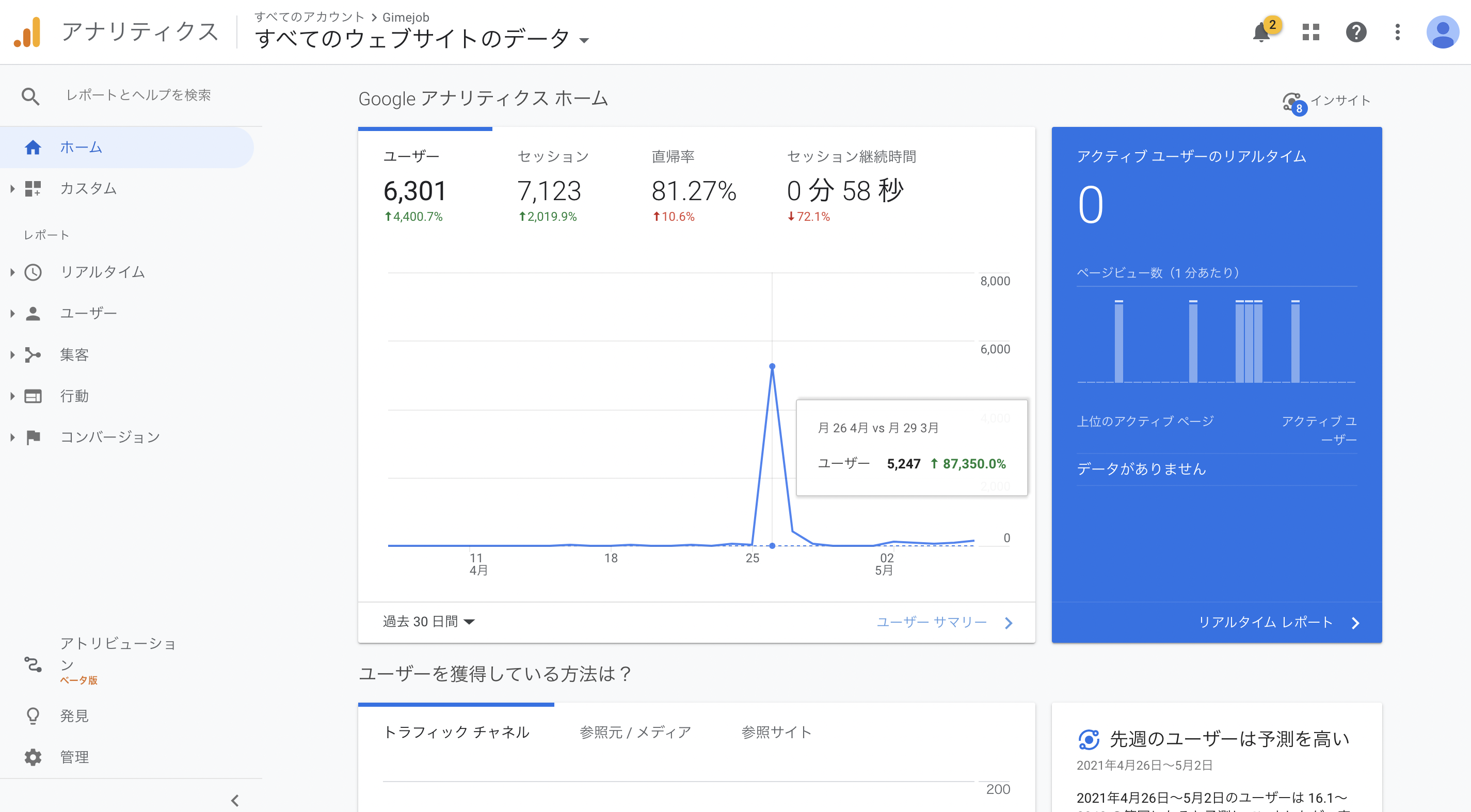Screen dimensions: 1471x812
Task: Click the レポートとヘルプを検索 search field
Action: (x=138, y=95)
